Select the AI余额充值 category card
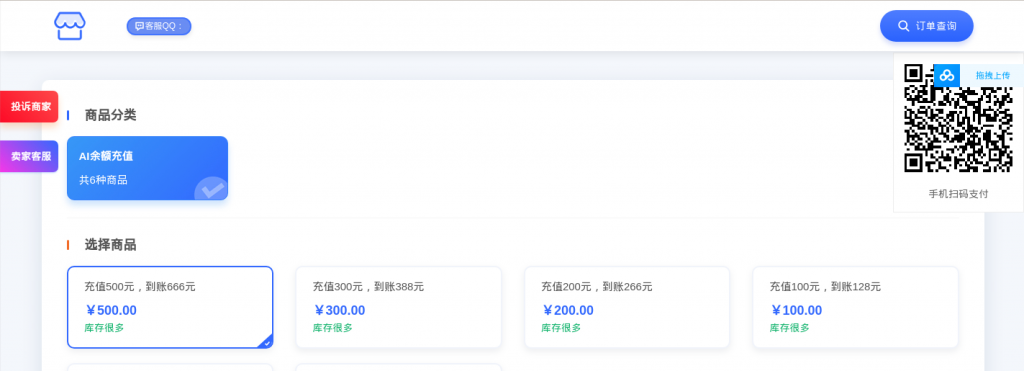 (x=148, y=168)
